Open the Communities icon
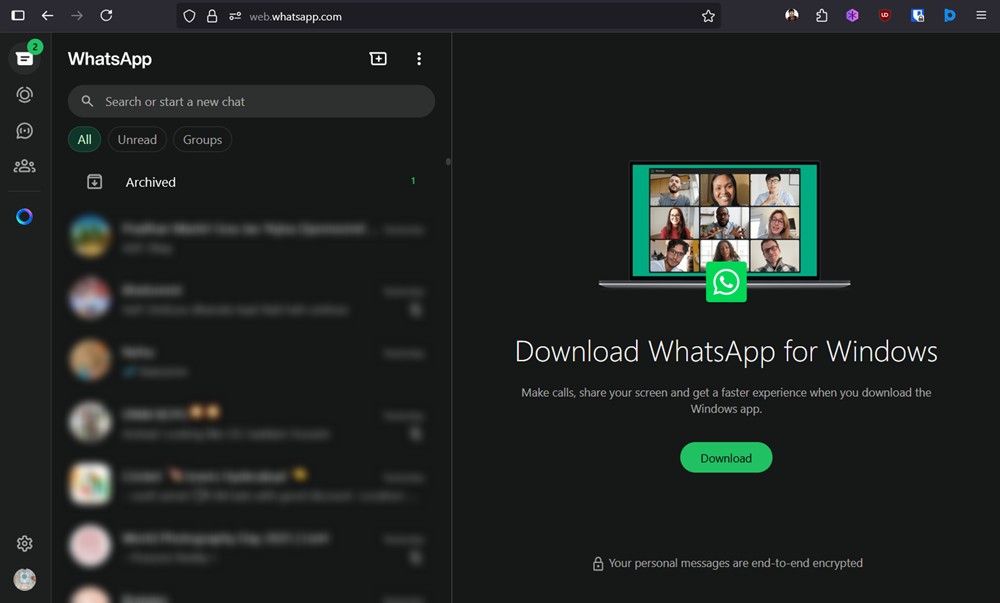The width and height of the screenshot is (1000, 603). [24, 166]
